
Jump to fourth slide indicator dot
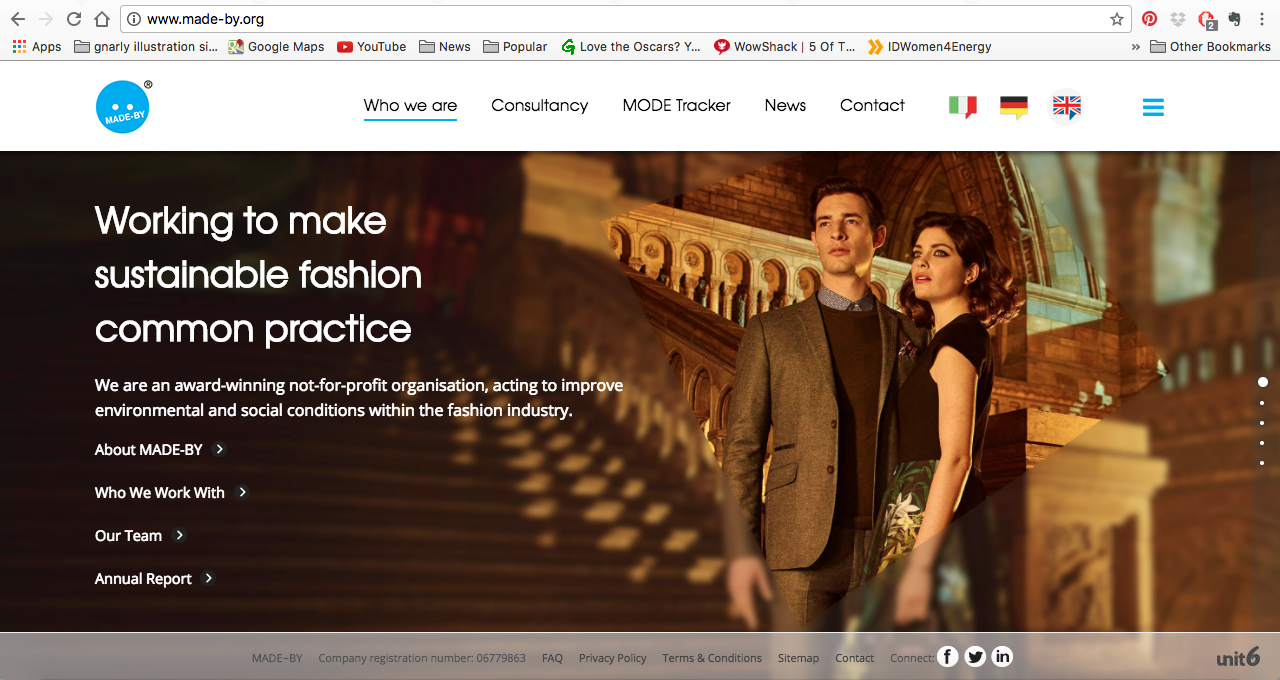[1262, 443]
